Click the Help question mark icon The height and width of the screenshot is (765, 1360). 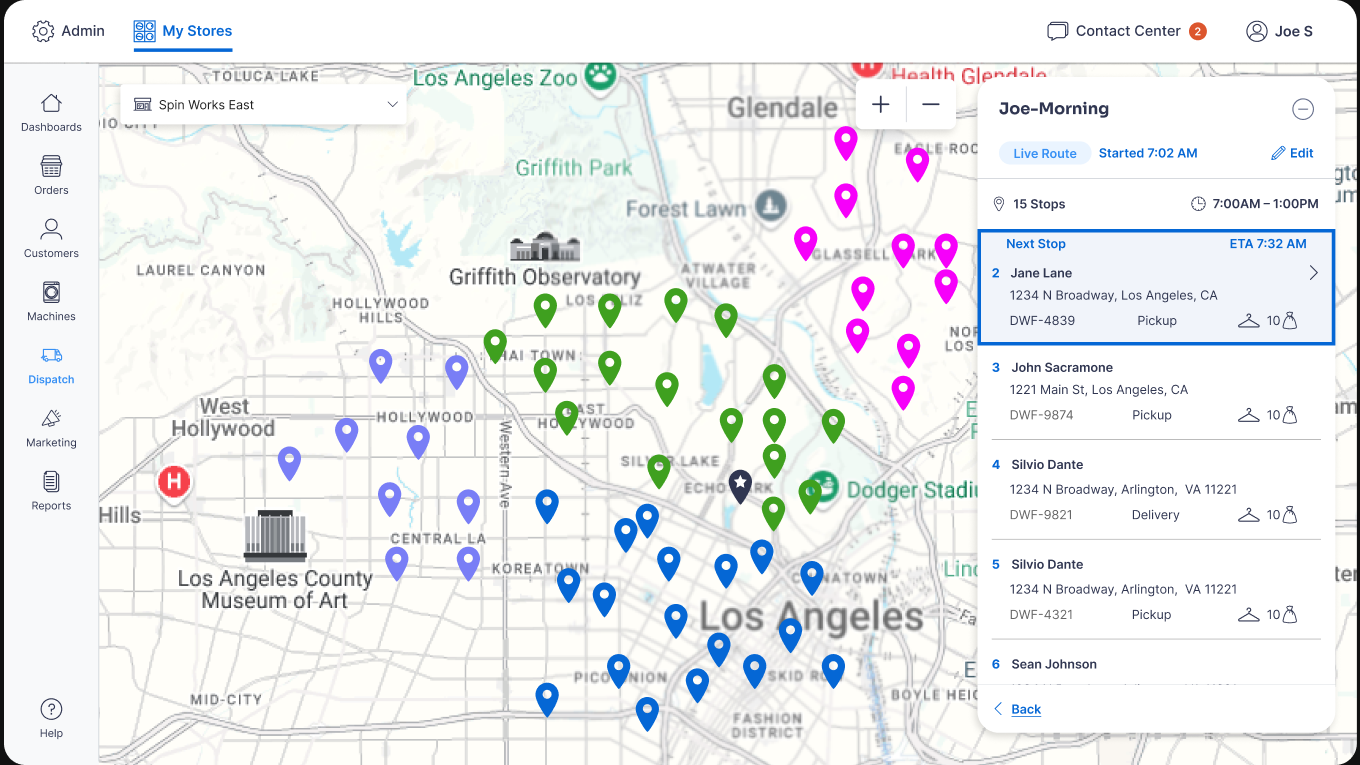[x=51, y=709]
